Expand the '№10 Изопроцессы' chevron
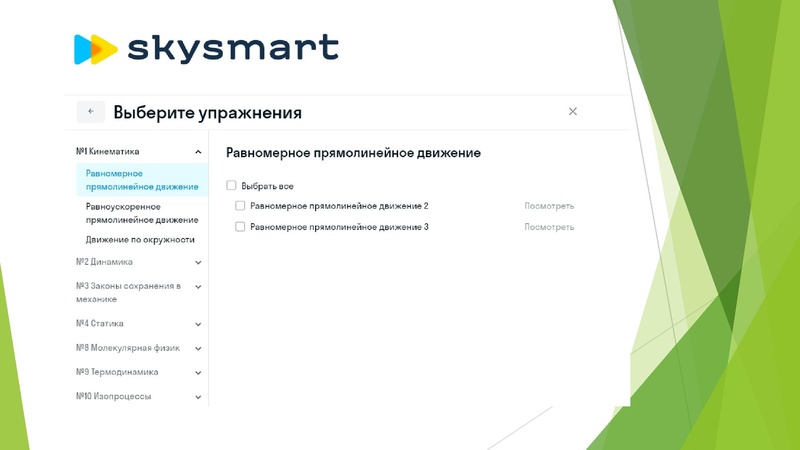Screen dimensions: 800x450 (x=199, y=397)
